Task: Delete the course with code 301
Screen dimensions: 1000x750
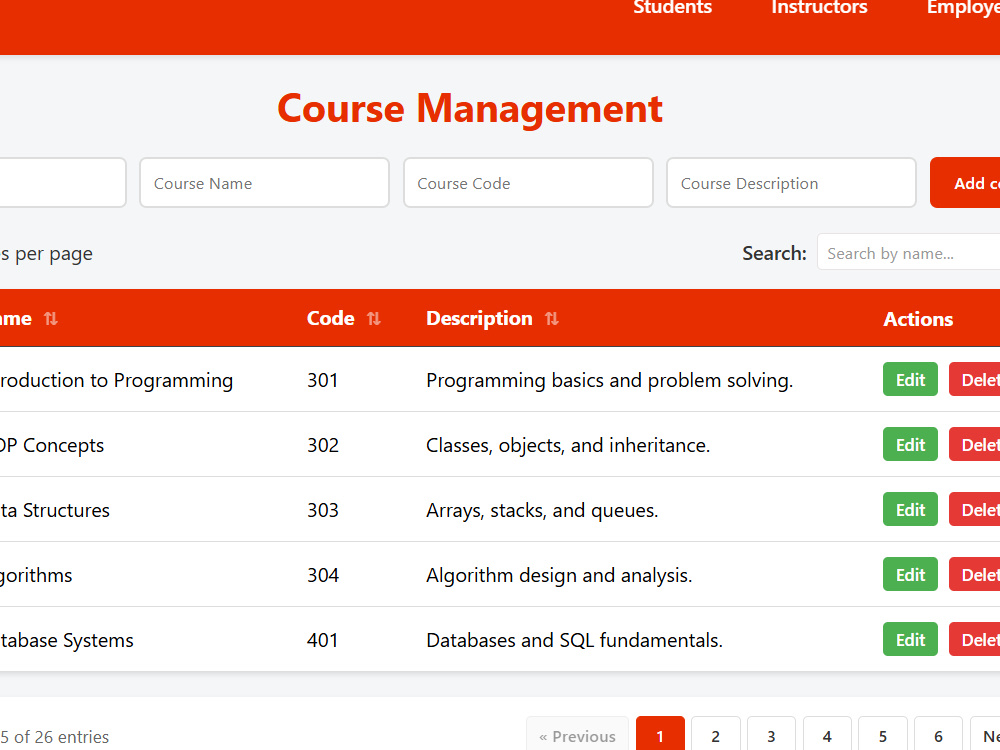Action: (974, 379)
